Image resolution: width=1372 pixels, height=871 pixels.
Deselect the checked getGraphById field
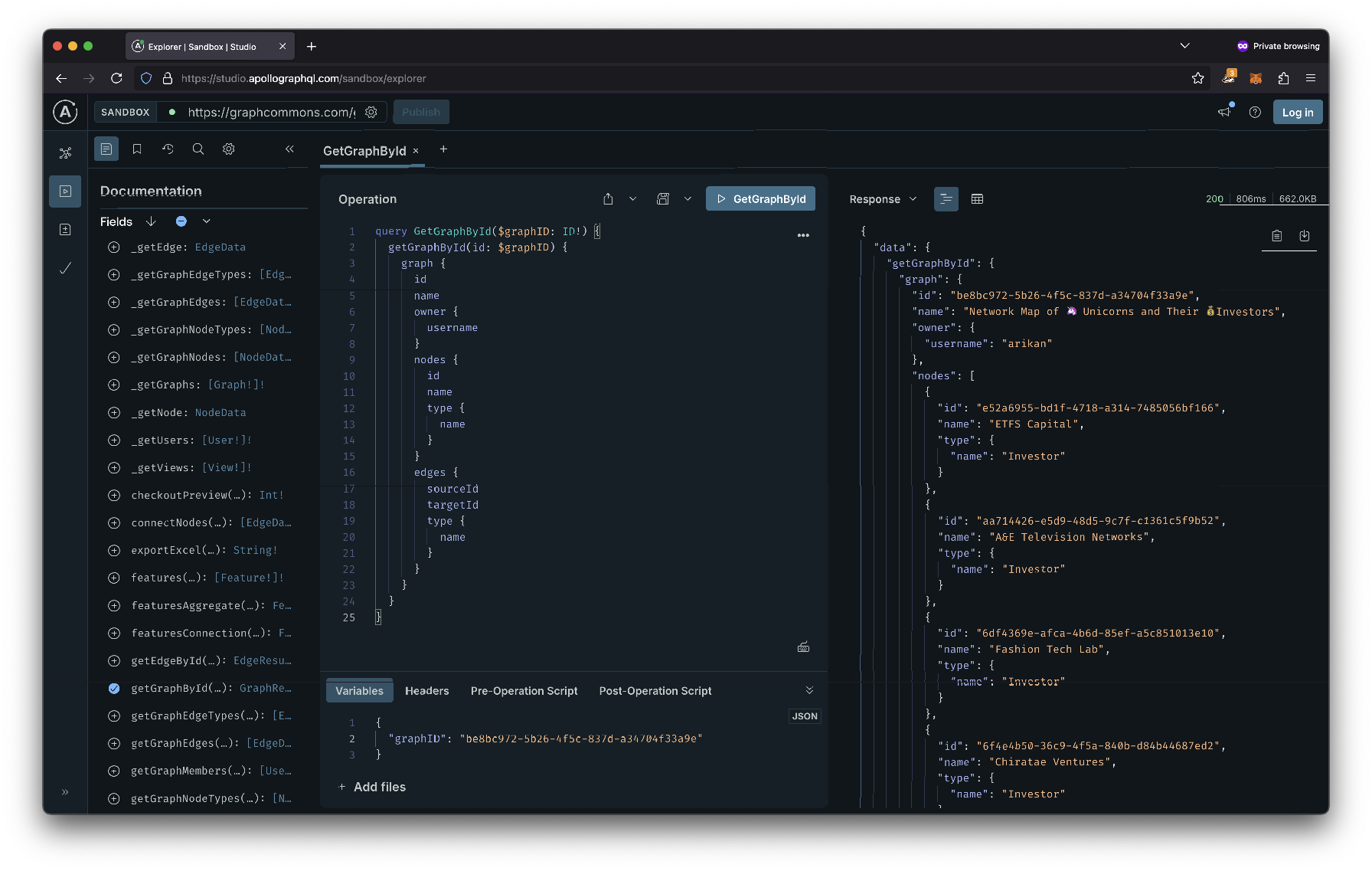coord(114,689)
